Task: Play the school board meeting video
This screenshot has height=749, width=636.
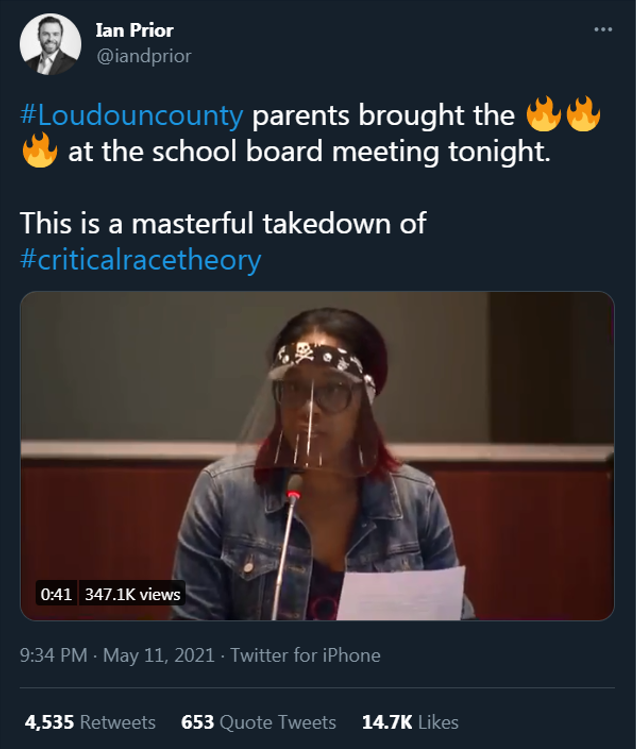Action: 317,456
